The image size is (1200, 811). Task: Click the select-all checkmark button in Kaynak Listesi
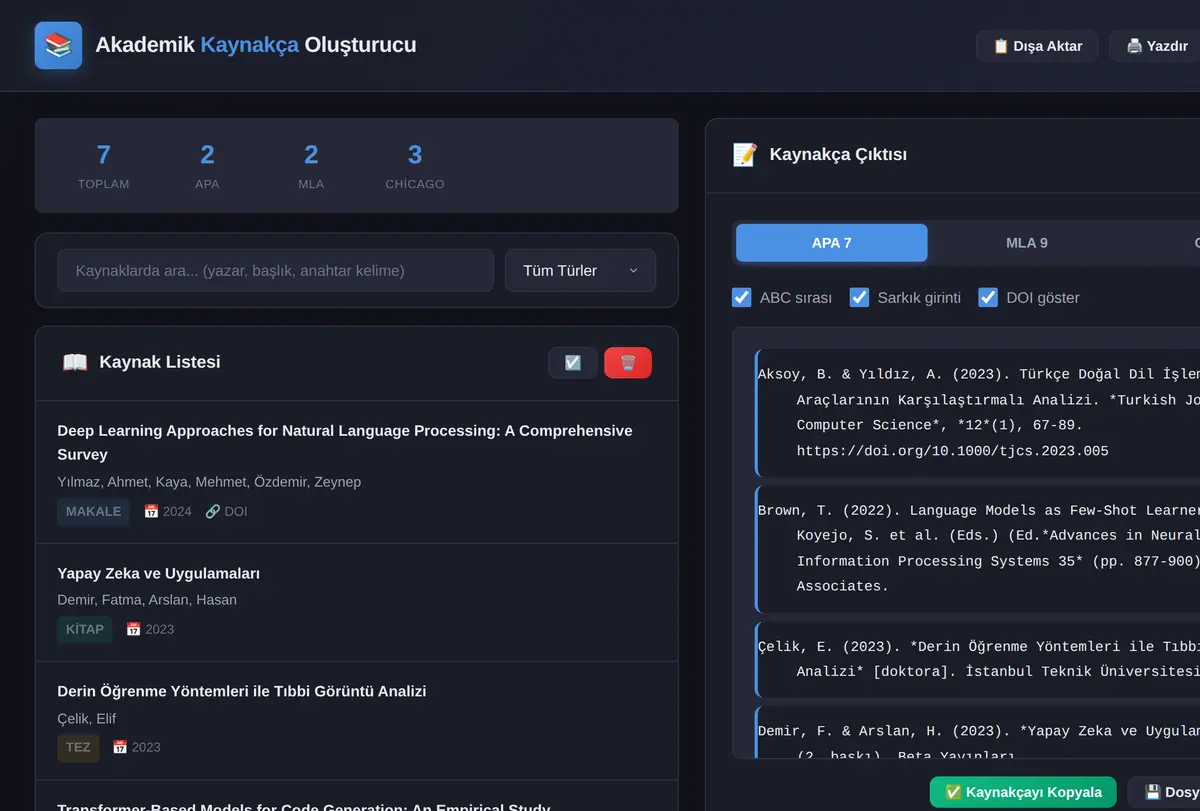pyautogui.click(x=573, y=363)
